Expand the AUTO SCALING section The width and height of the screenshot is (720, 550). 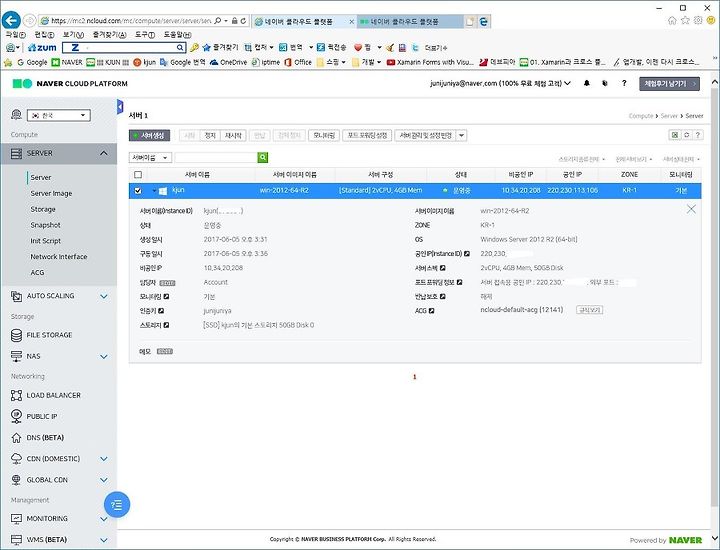click(104, 296)
